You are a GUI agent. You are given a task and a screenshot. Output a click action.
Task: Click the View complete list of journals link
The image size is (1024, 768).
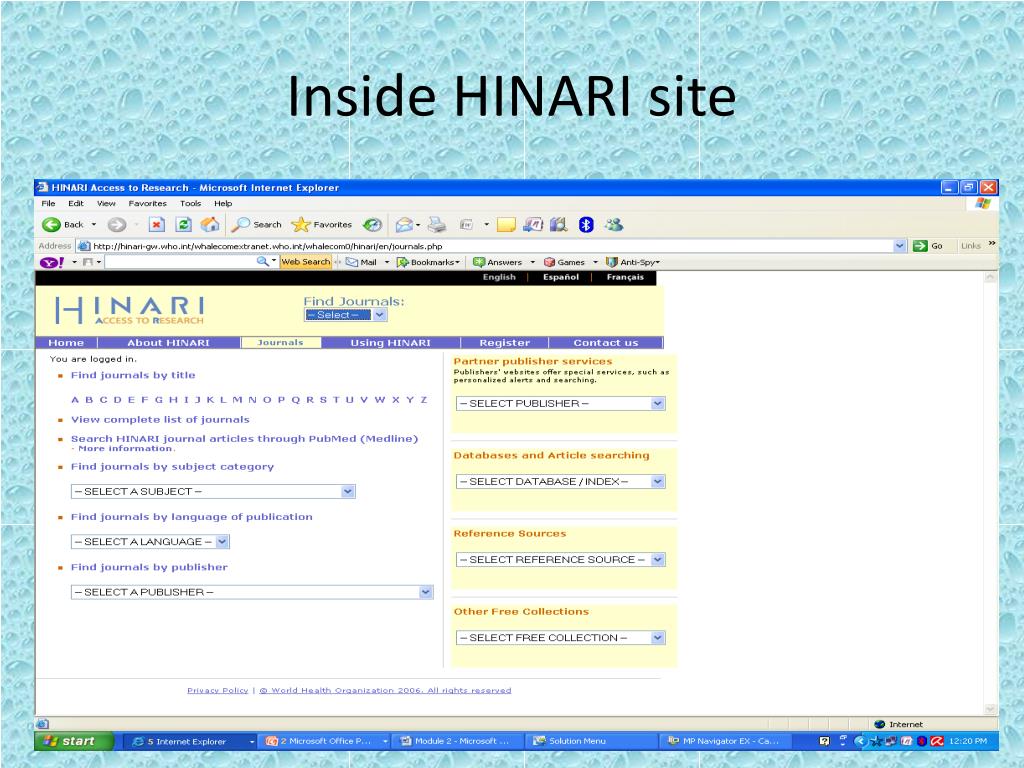(x=160, y=420)
